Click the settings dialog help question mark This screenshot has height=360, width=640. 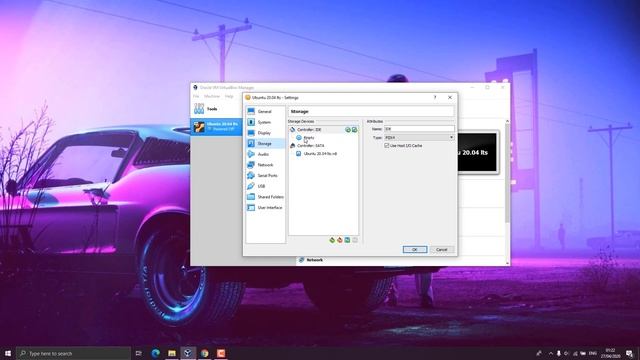(435, 98)
